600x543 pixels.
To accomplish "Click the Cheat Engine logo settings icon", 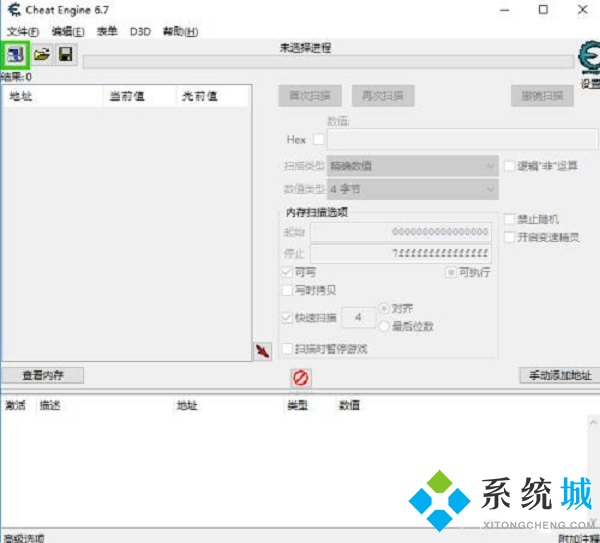I will click(x=589, y=58).
